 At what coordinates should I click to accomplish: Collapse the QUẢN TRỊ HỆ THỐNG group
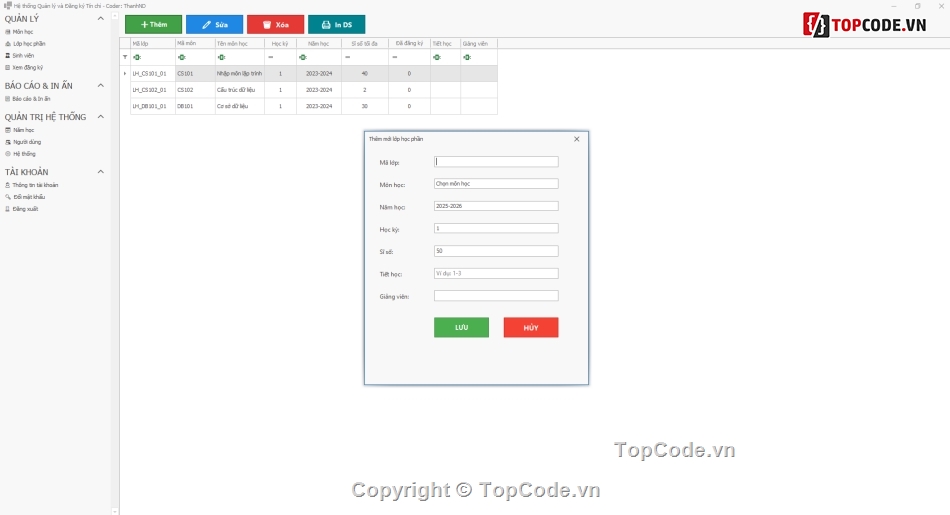(x=101, y=116)
